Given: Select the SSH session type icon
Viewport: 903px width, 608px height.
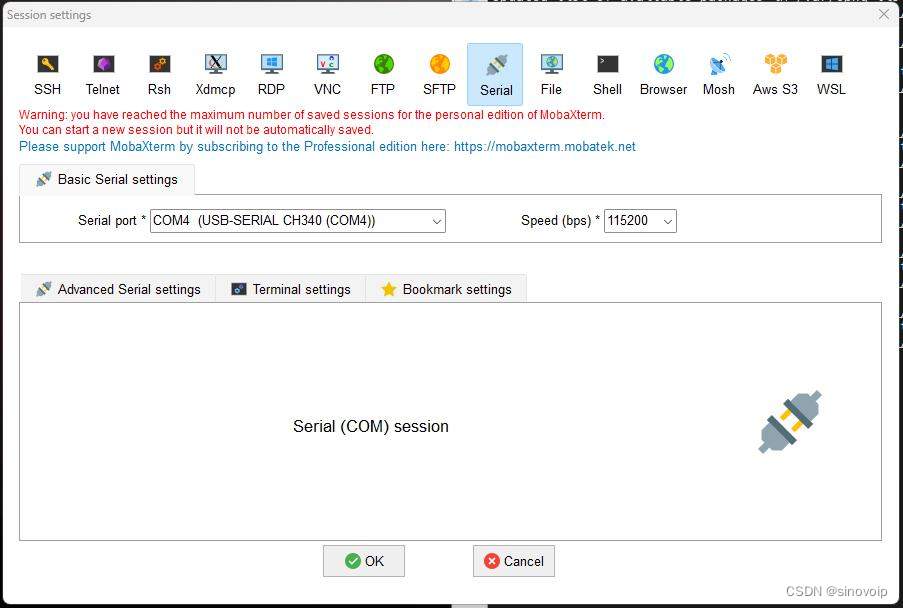Looking at the screenshot, I should point(48,74).
